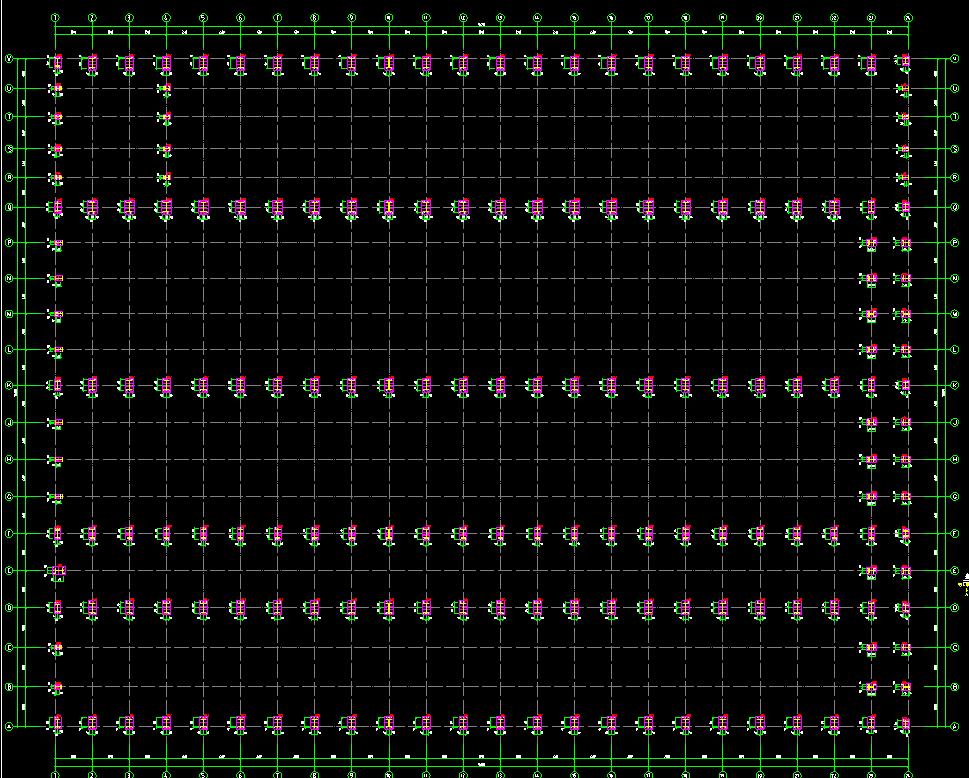This screenshot has height=778, width=969.
Task: Click grid bubble V on left side
Action: pyautogui.click(x=9, y=59)
